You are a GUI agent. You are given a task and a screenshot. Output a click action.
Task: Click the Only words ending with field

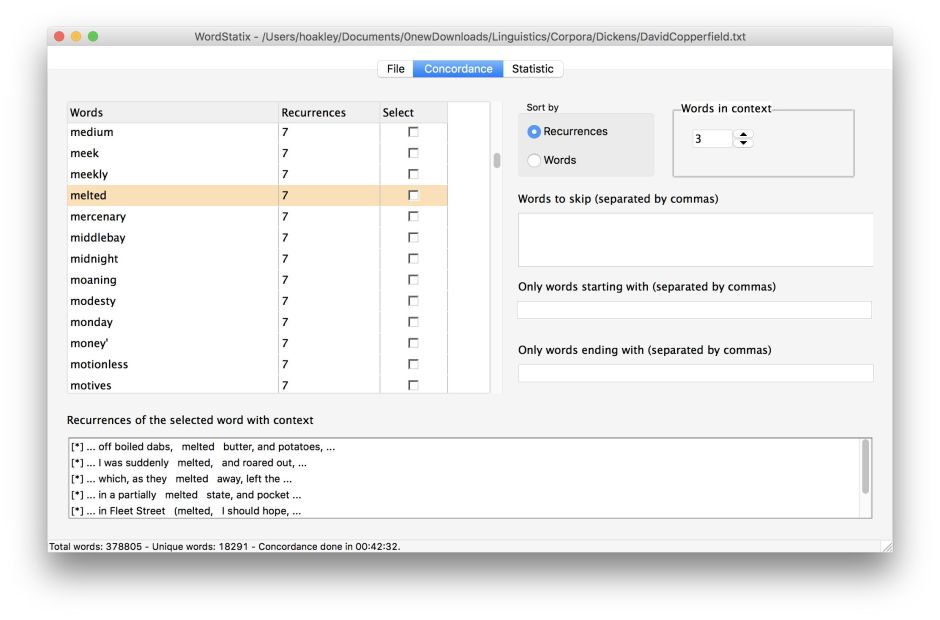(x=694, y=373)
